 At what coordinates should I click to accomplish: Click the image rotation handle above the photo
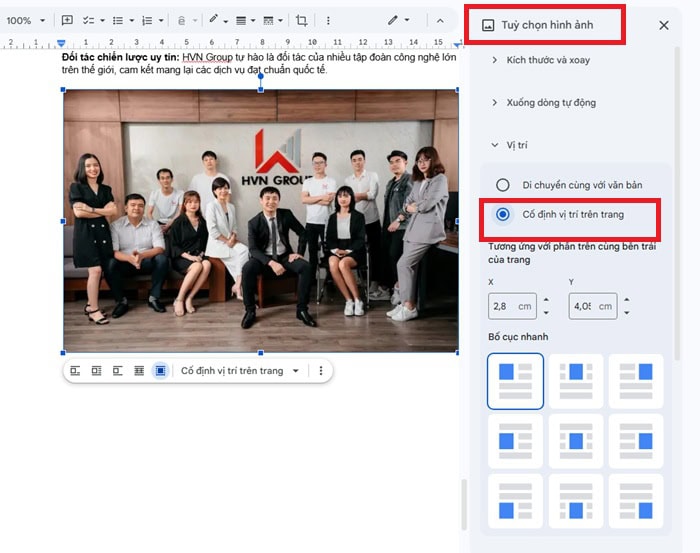tap(261, 76)
